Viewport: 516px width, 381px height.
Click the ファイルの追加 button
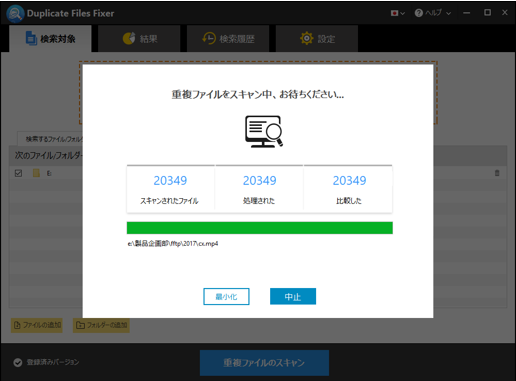[37, 325]
